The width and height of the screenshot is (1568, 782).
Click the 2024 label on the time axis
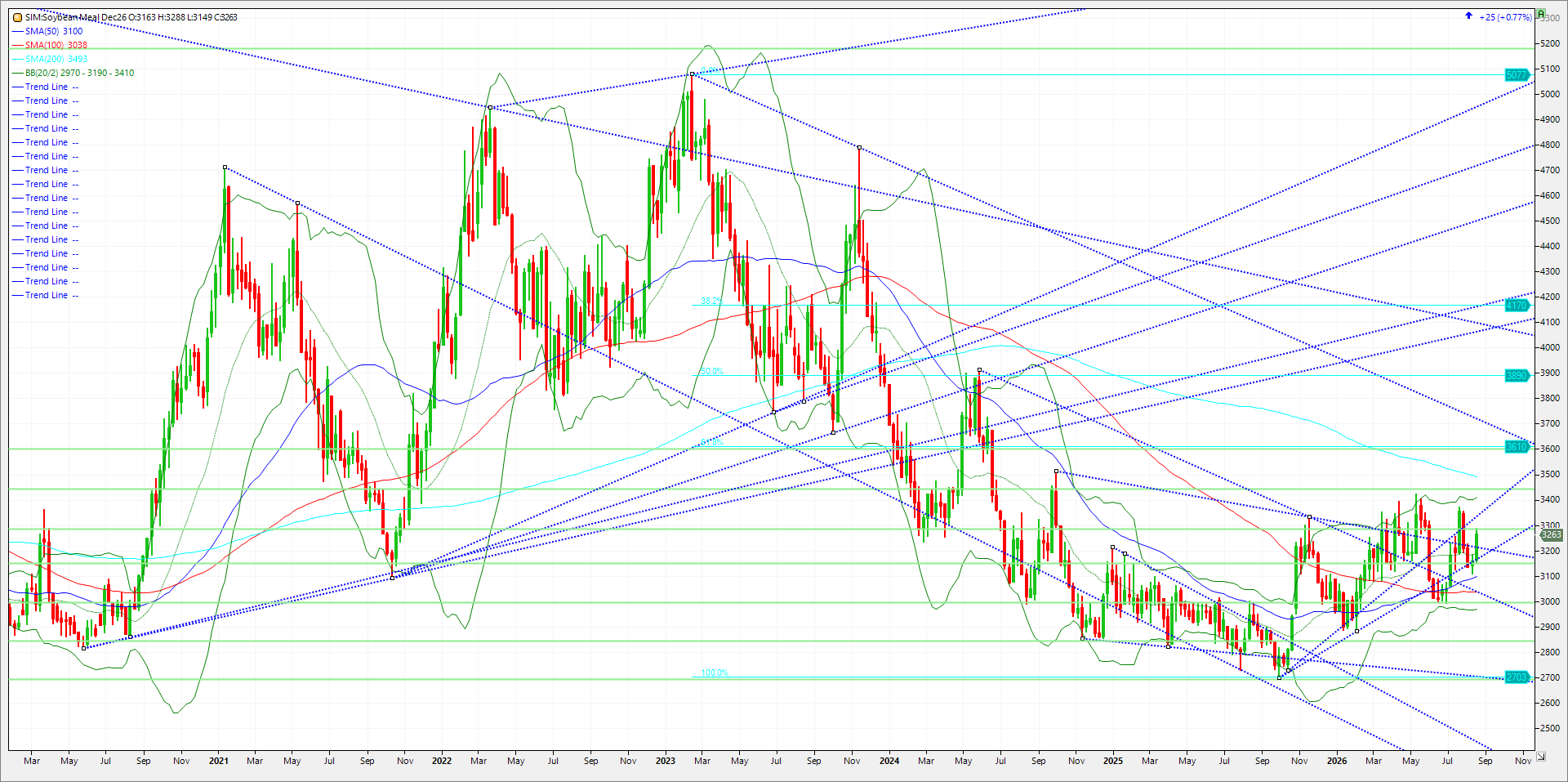889,761
